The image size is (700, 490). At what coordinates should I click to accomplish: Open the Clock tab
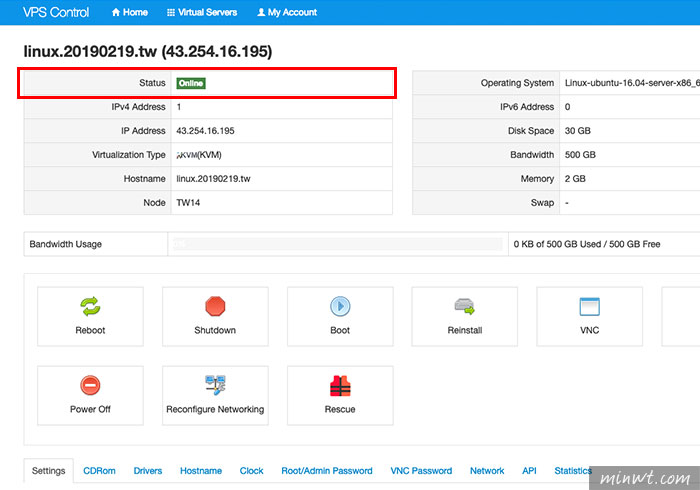point(251,471)
